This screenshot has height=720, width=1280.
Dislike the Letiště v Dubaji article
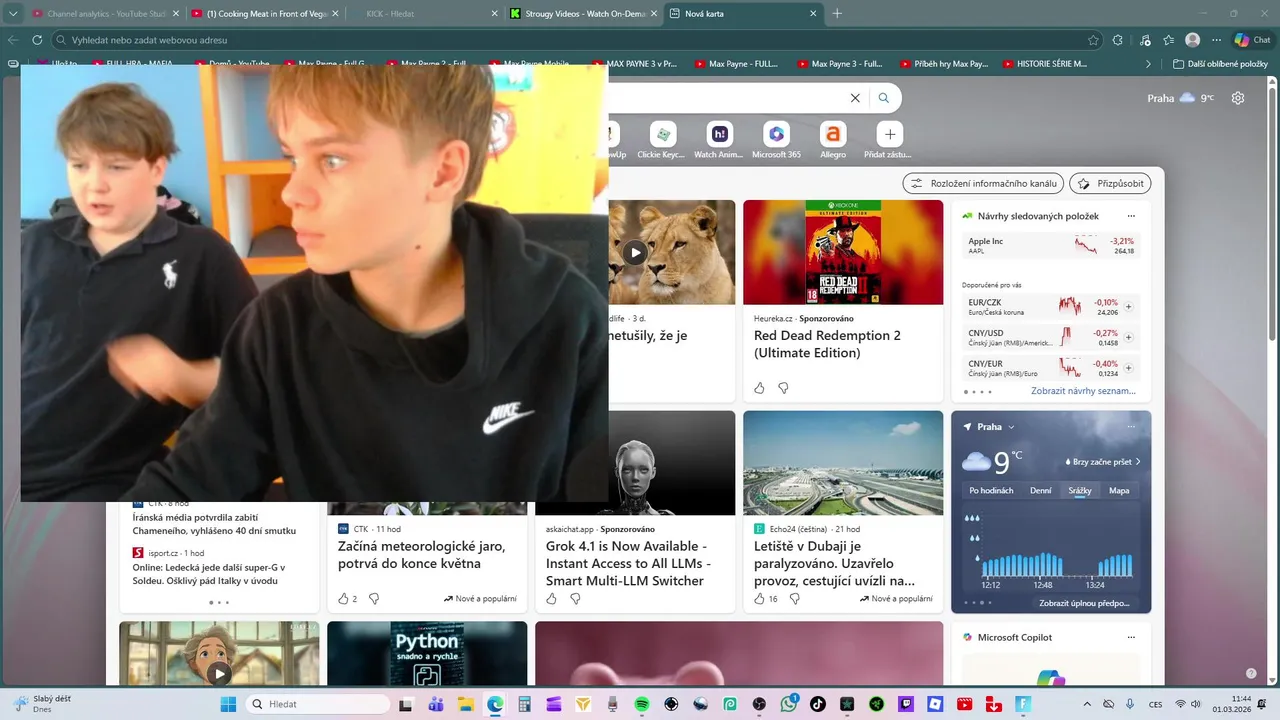click(795, 599)
